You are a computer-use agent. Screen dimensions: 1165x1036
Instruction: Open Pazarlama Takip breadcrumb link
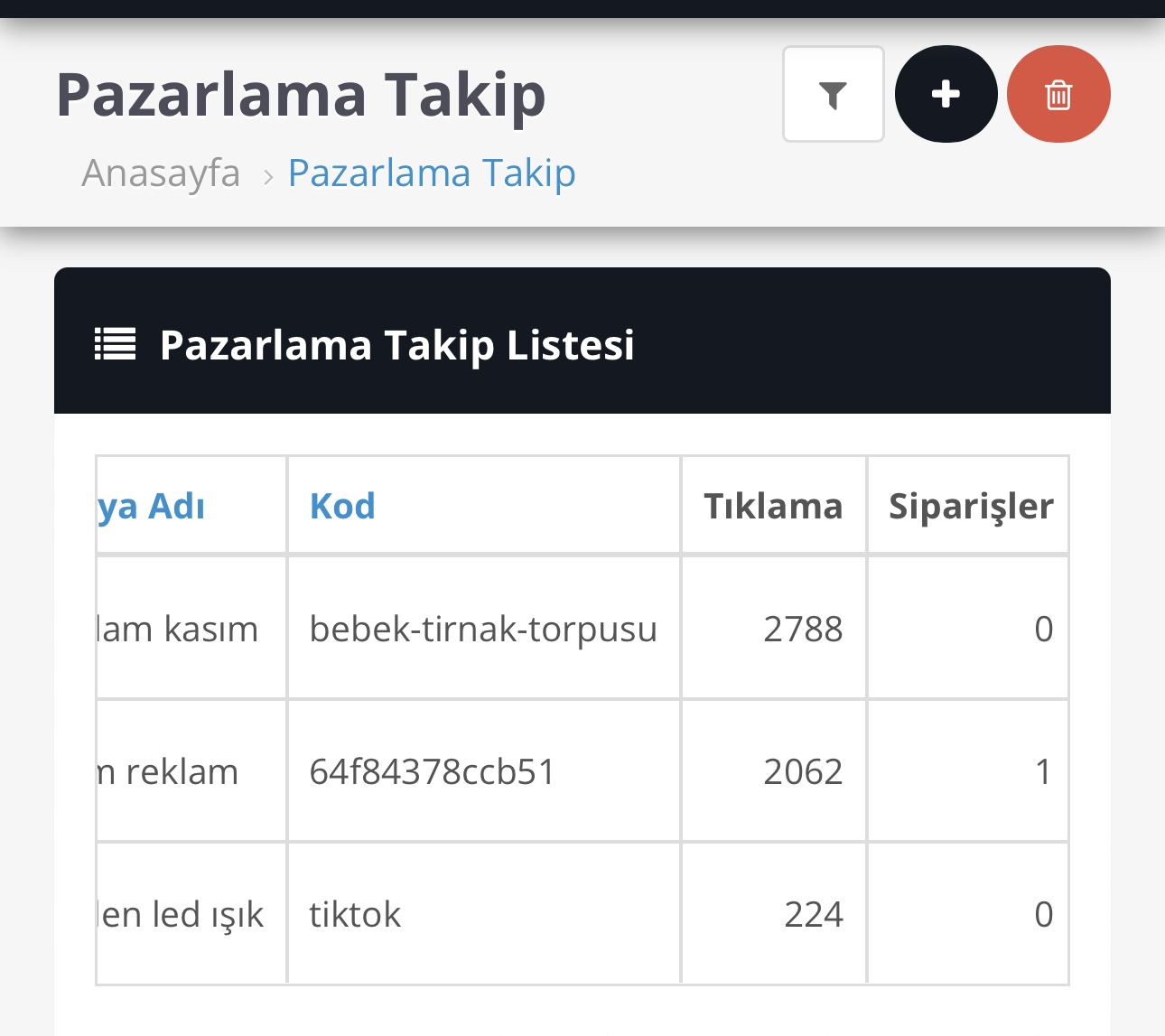432,173
